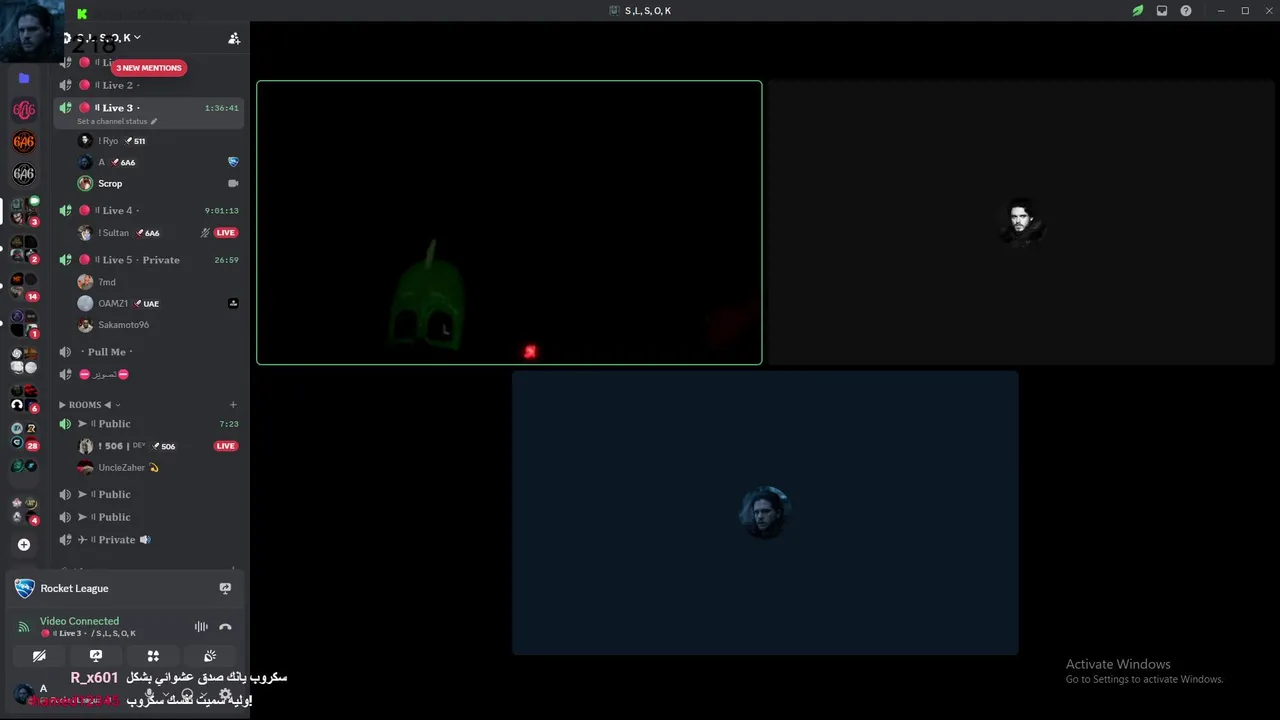Watch Sultan's LIVE stream badge
This screenshot has width=1280, height=720.
pos(226,233)
